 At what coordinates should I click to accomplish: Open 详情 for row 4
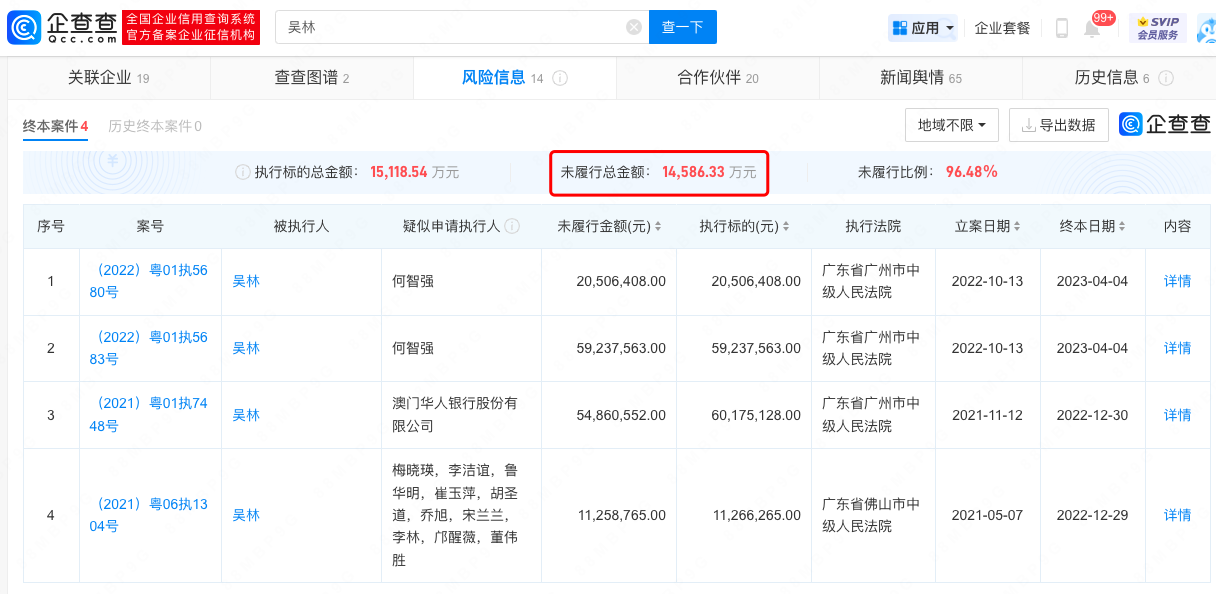1177,515
